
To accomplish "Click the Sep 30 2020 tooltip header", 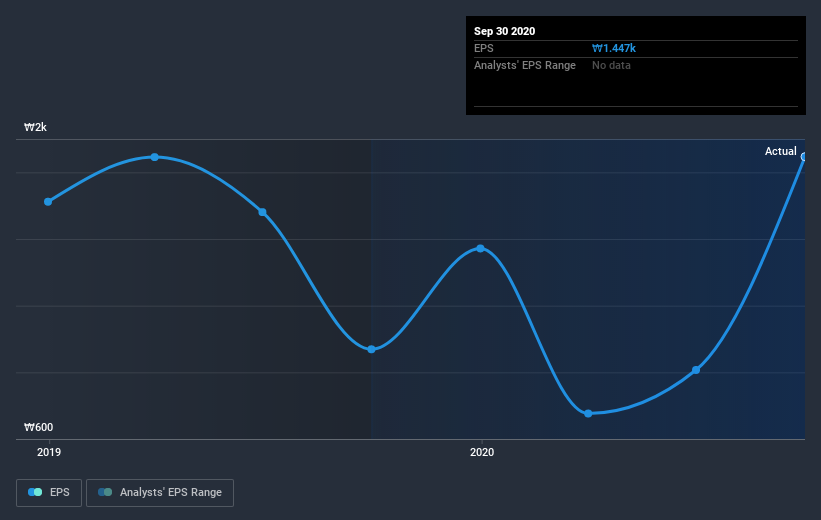I will pyautogui.click(x=505, y=31).
